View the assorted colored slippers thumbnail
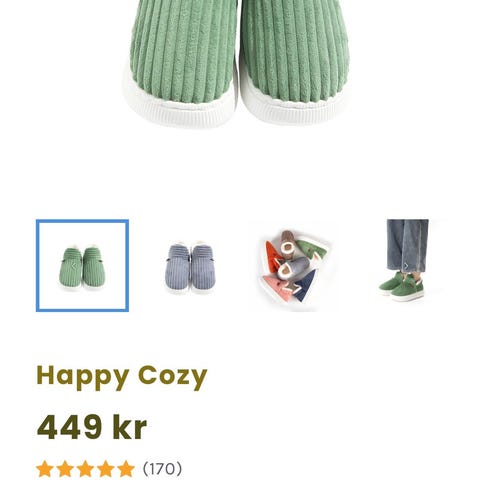Screen dimensions: 480x480 pos(295,266)
